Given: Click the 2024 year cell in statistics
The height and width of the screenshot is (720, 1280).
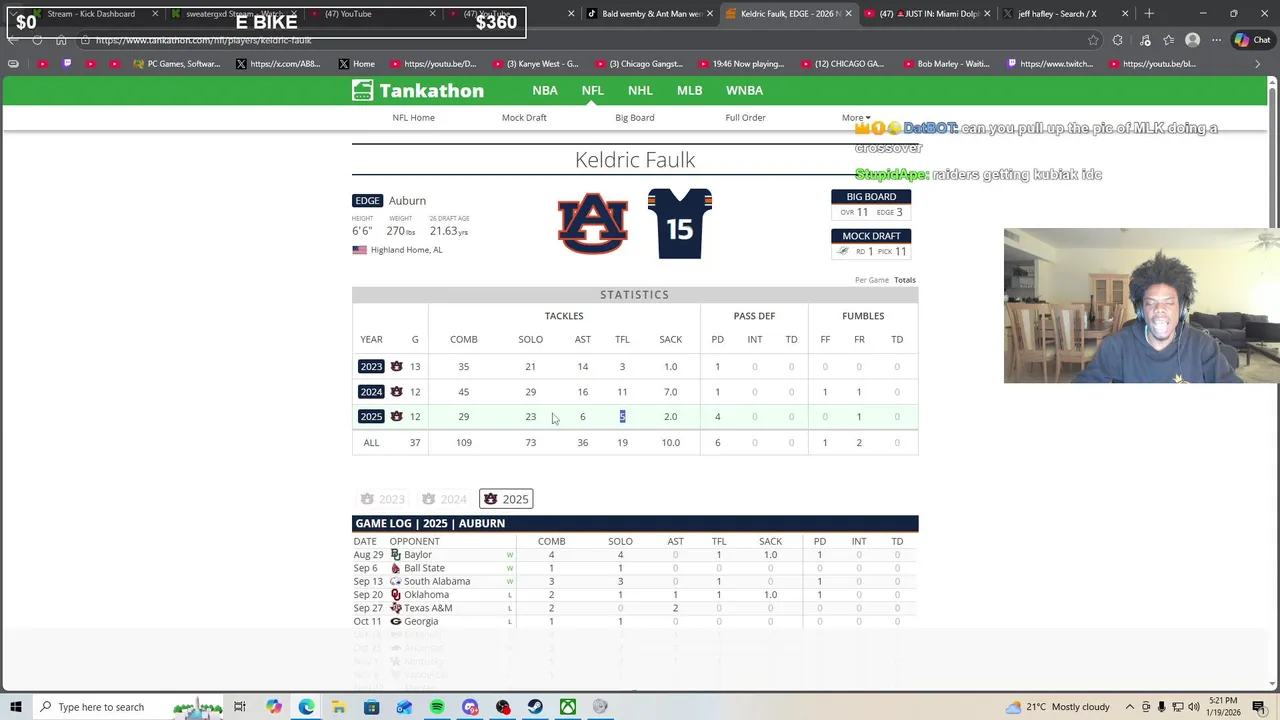Looking at the screenshot, I should (x=371, y=391).
